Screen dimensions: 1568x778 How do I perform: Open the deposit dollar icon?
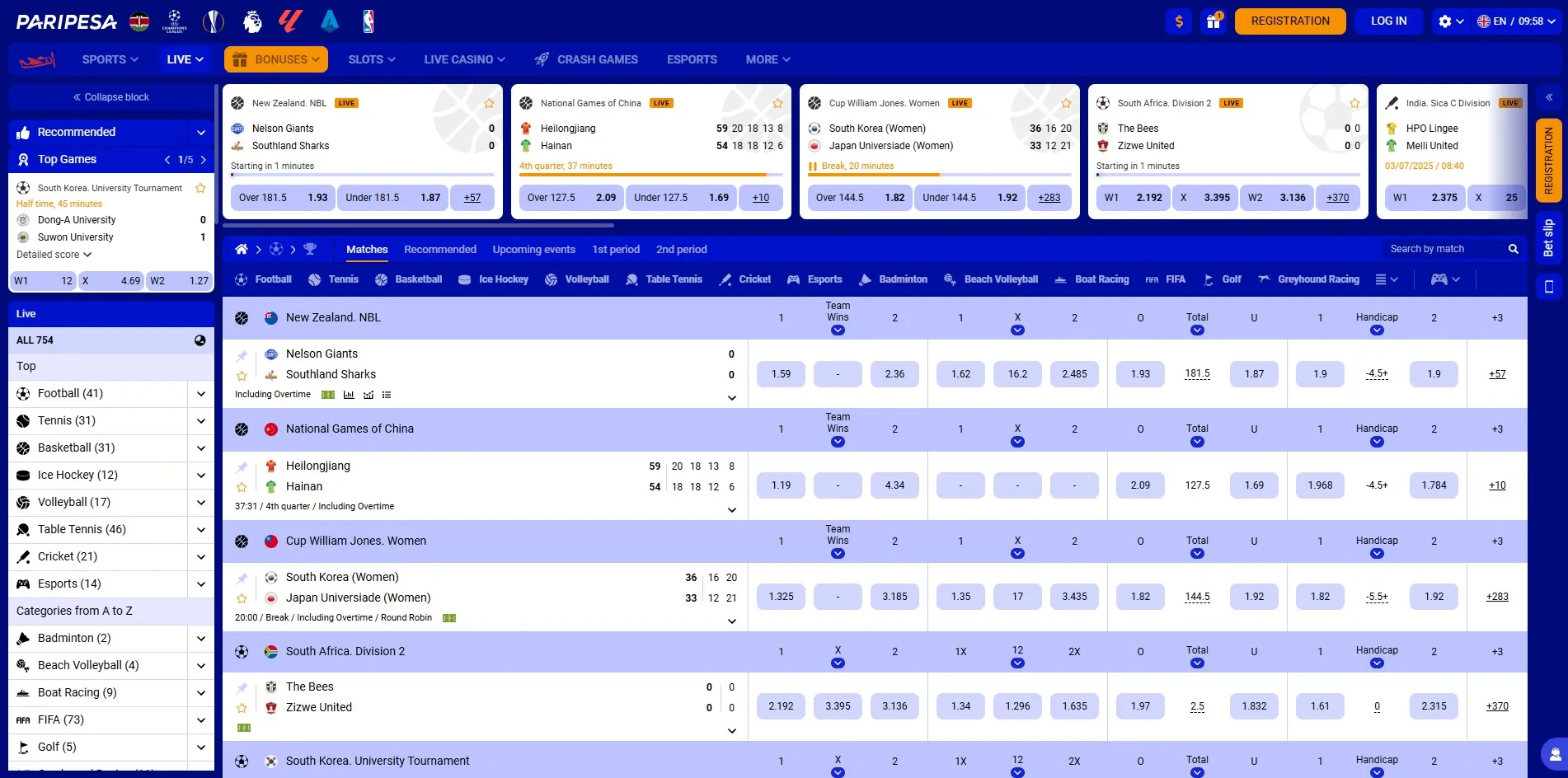pos(1179,21)
